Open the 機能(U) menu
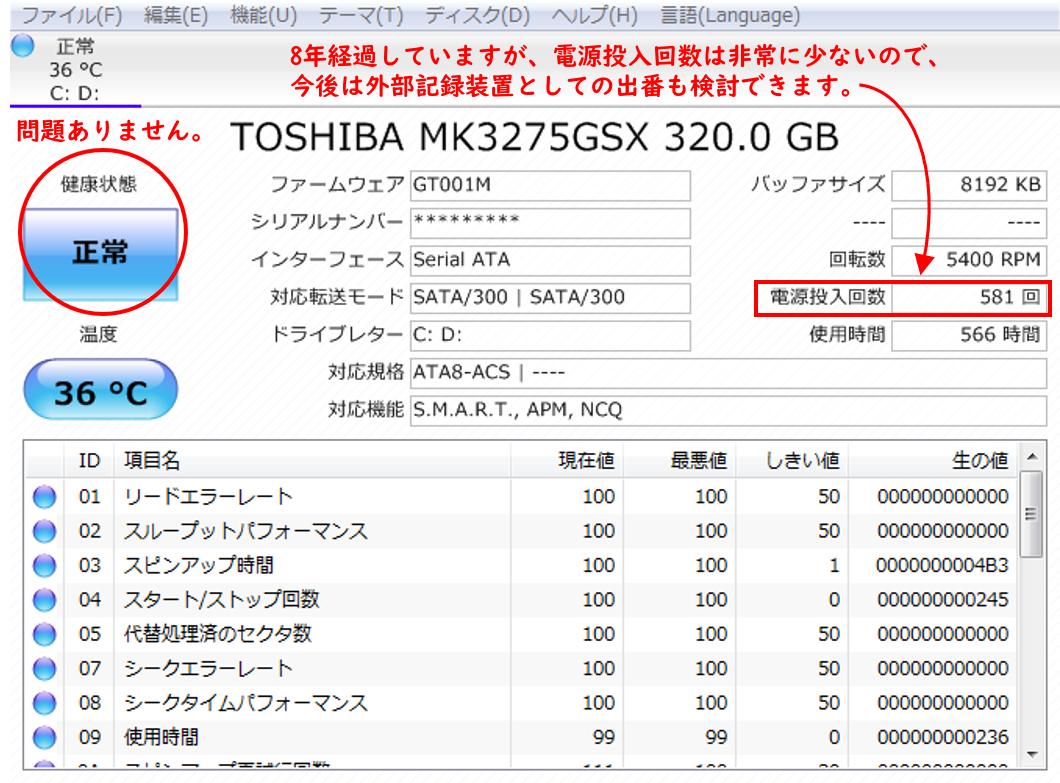Screen dimensions: 1060x783 coord(263,15)
